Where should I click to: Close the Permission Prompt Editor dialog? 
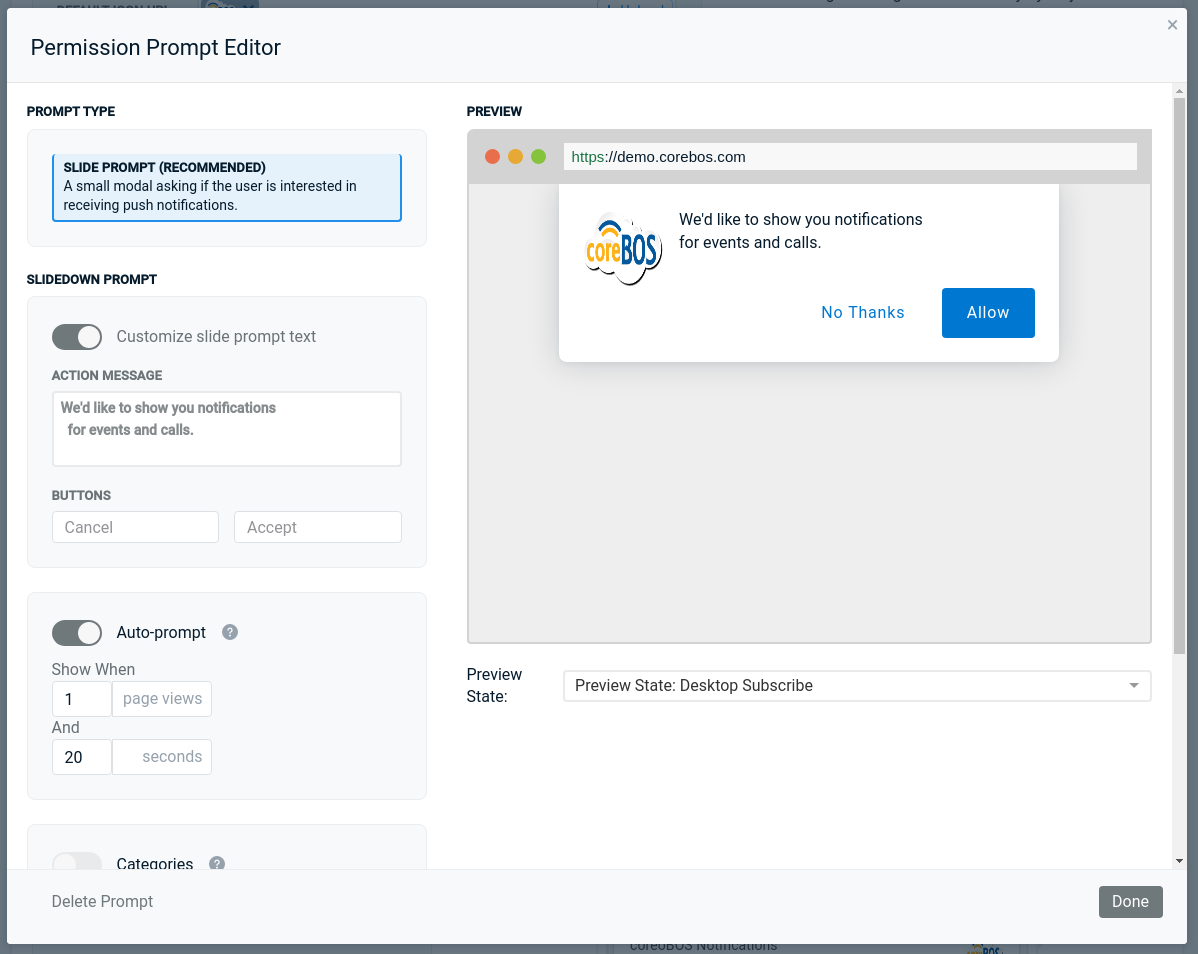pyautogui.click(x=1172, y=25)
